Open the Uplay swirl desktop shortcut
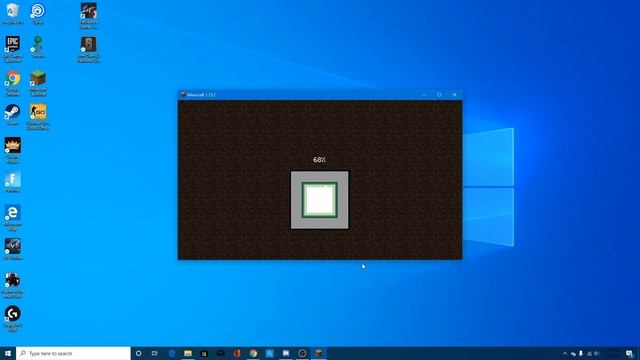Screen dimensions: 640x360 [x=38, y=13]
